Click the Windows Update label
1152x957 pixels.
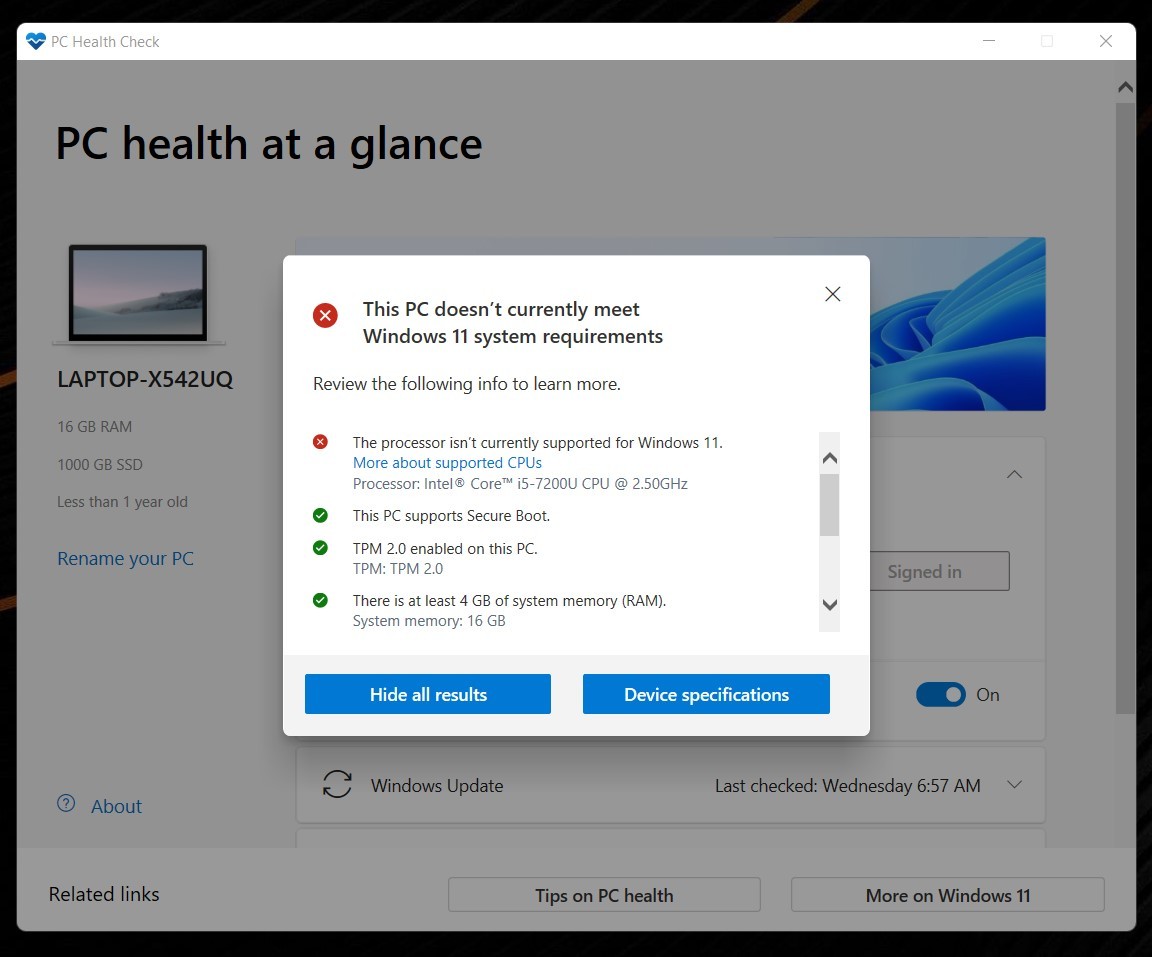click(x=437, y=786)
